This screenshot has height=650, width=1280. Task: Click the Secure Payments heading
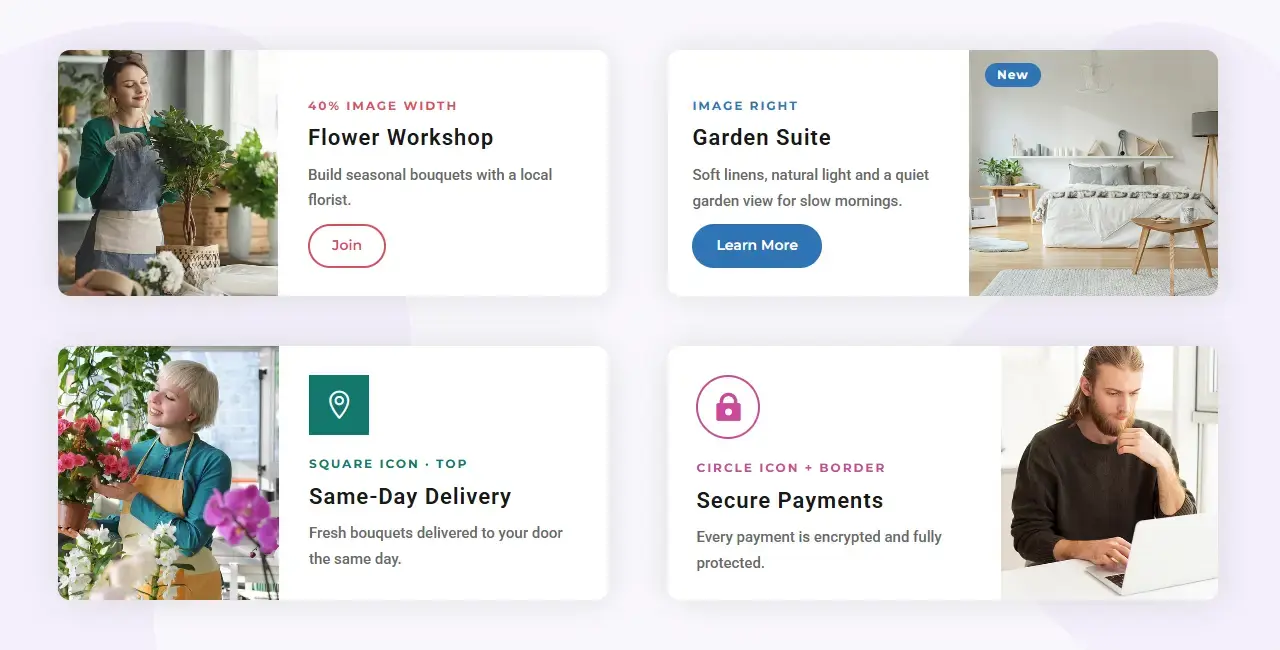[x=790, y=501]
